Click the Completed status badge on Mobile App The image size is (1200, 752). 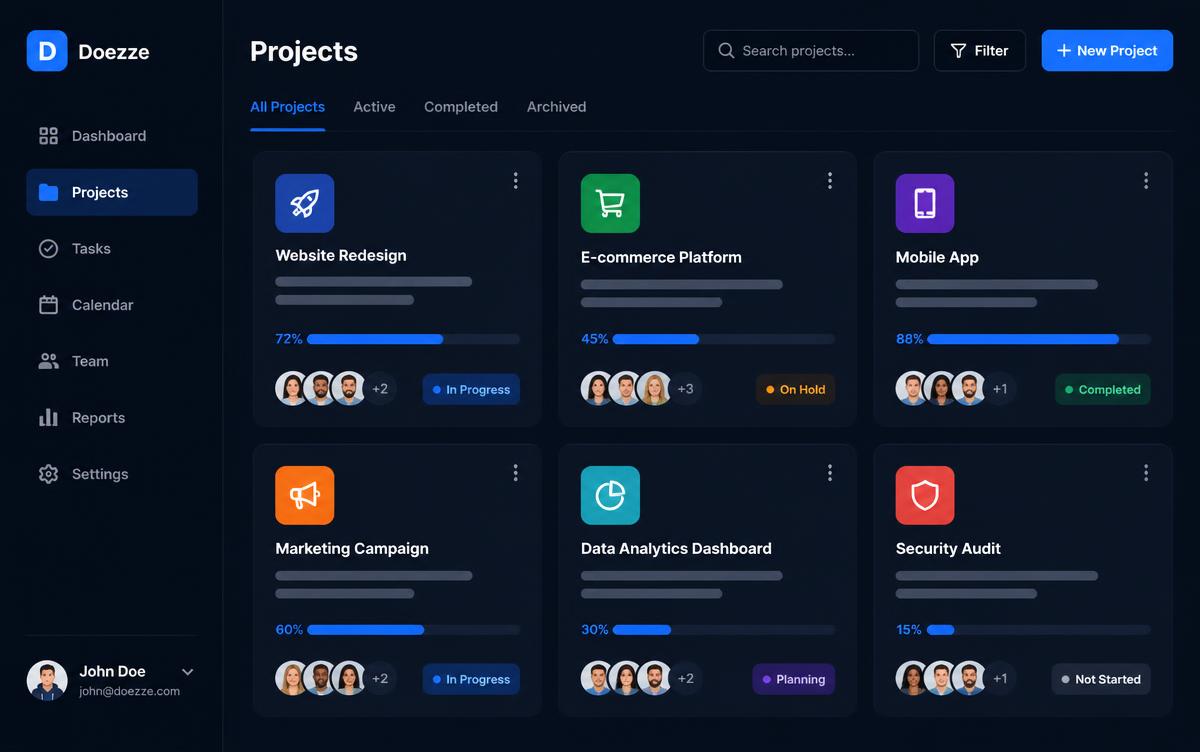(x=1103, y=390)
